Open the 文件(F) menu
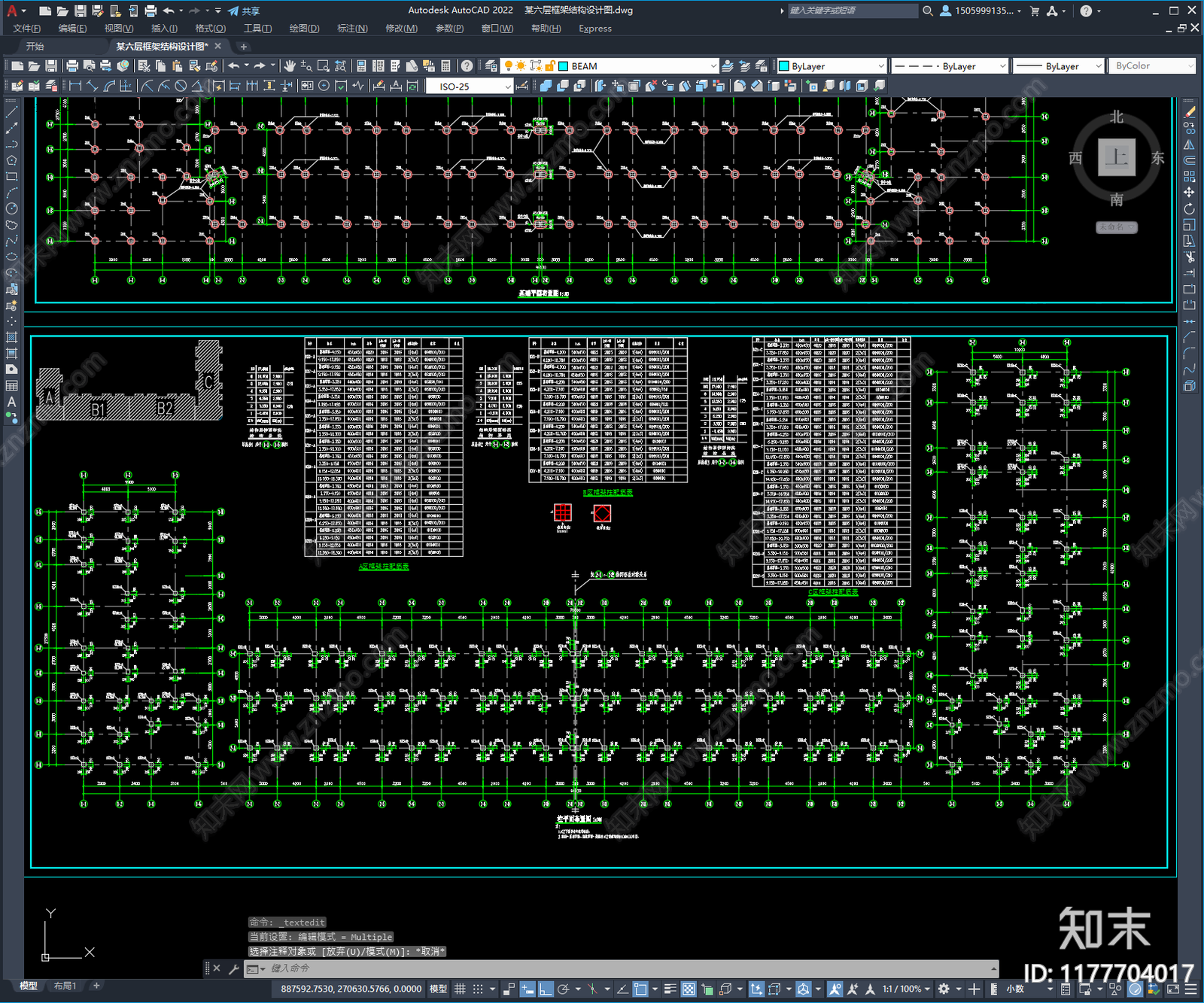This screenshot has height=1003, width=1204. tap(27, 29)
